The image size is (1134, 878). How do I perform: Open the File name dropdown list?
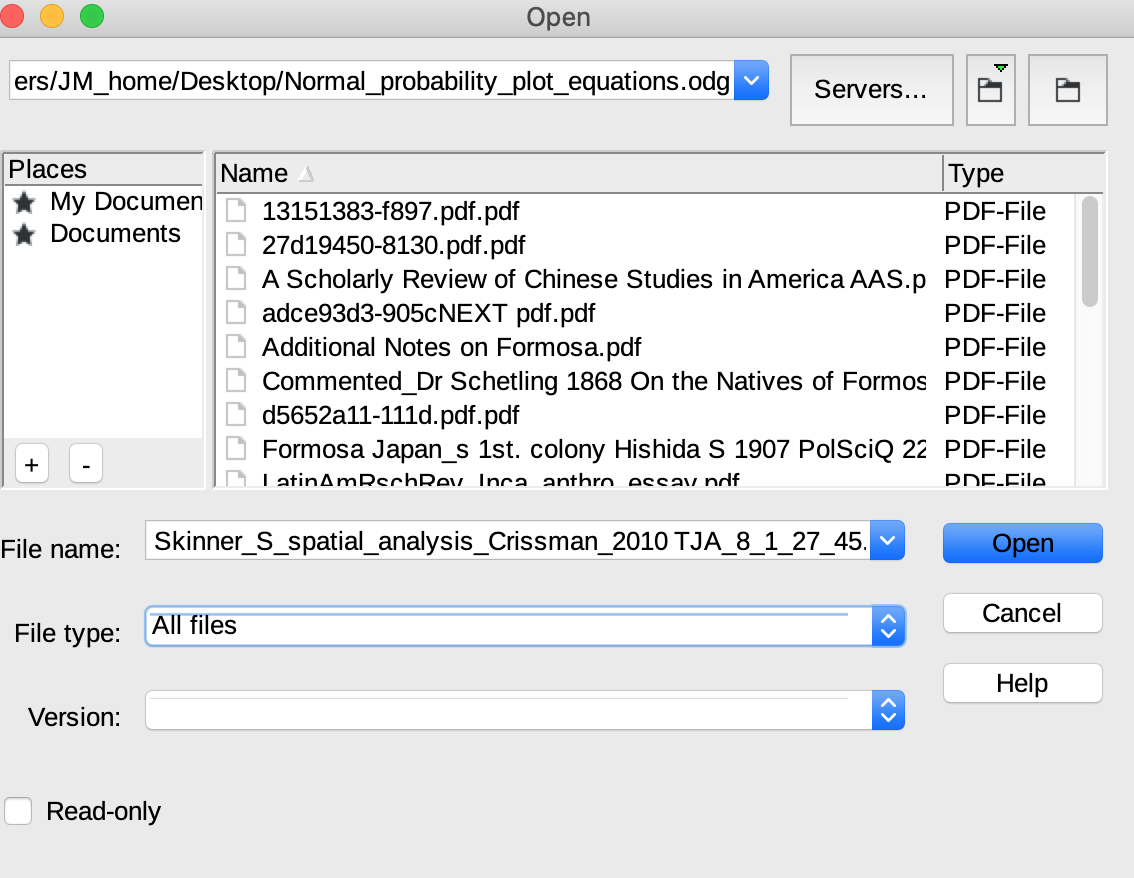pos(886,541)
